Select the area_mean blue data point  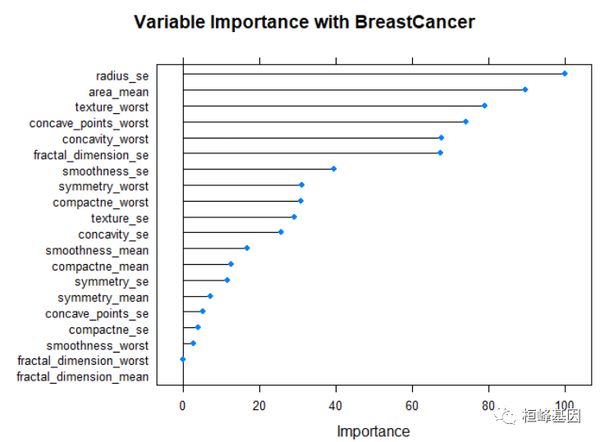(x=525, y=90)
